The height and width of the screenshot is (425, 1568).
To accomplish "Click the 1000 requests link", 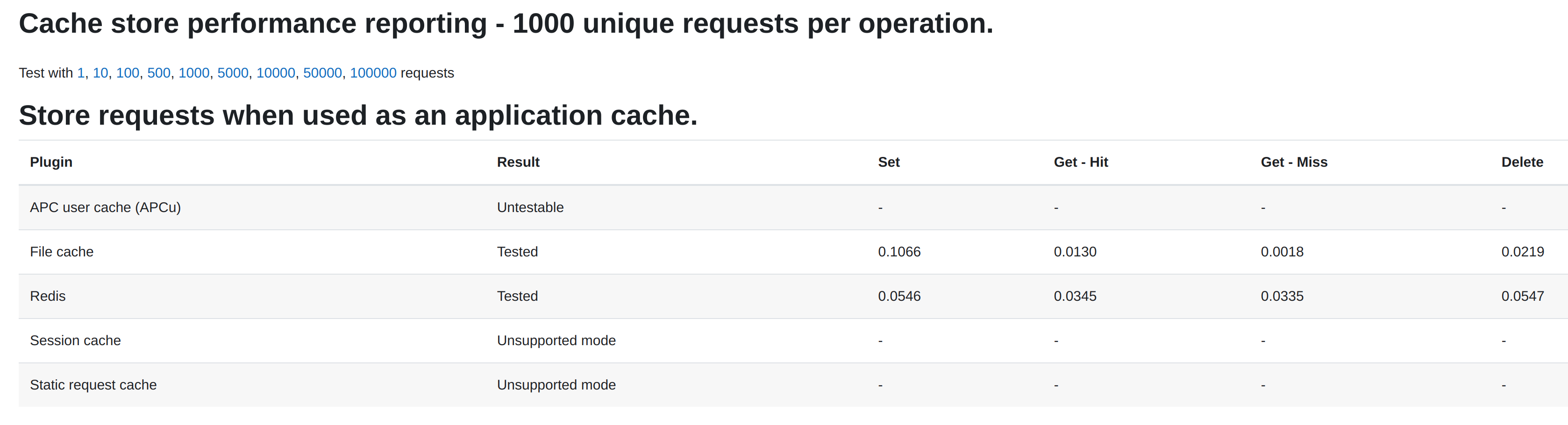I will pyautogui.click(x=194, y=73).
